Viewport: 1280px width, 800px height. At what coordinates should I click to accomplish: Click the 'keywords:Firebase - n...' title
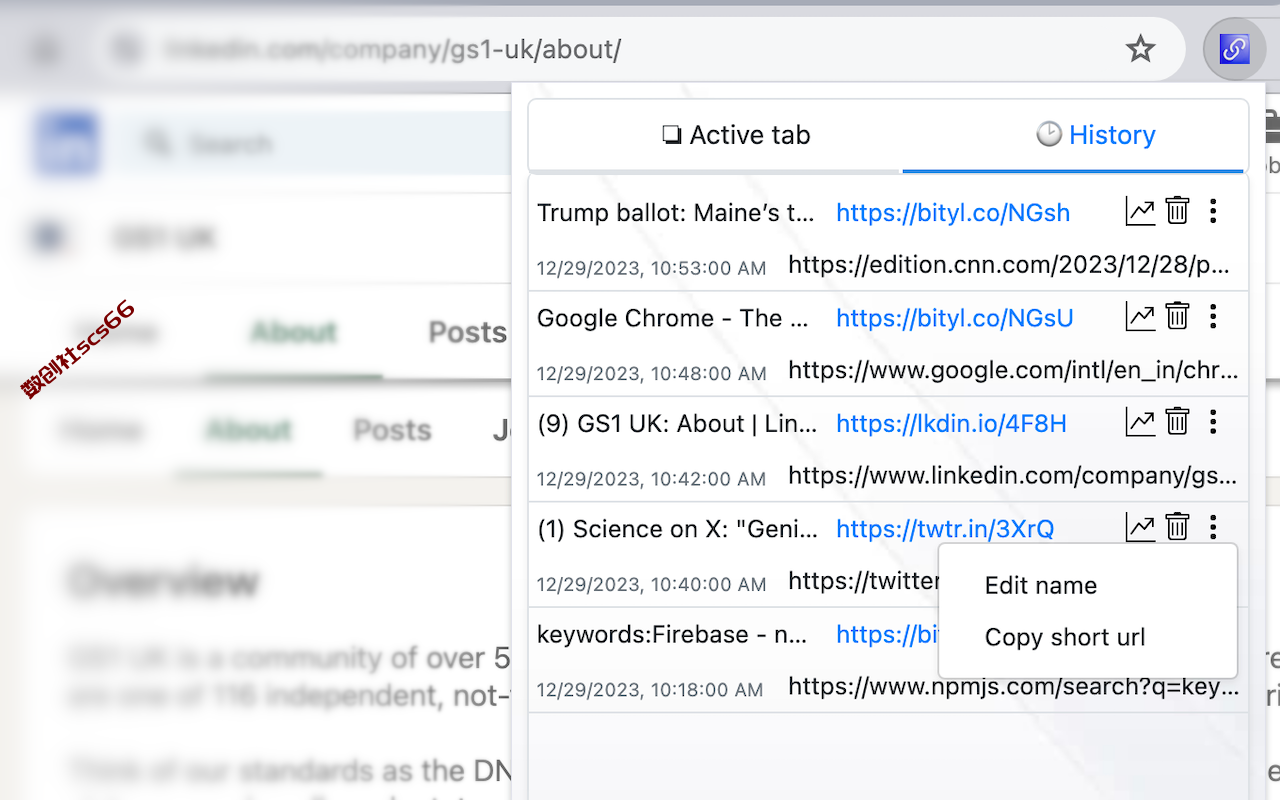pos(672,635)
